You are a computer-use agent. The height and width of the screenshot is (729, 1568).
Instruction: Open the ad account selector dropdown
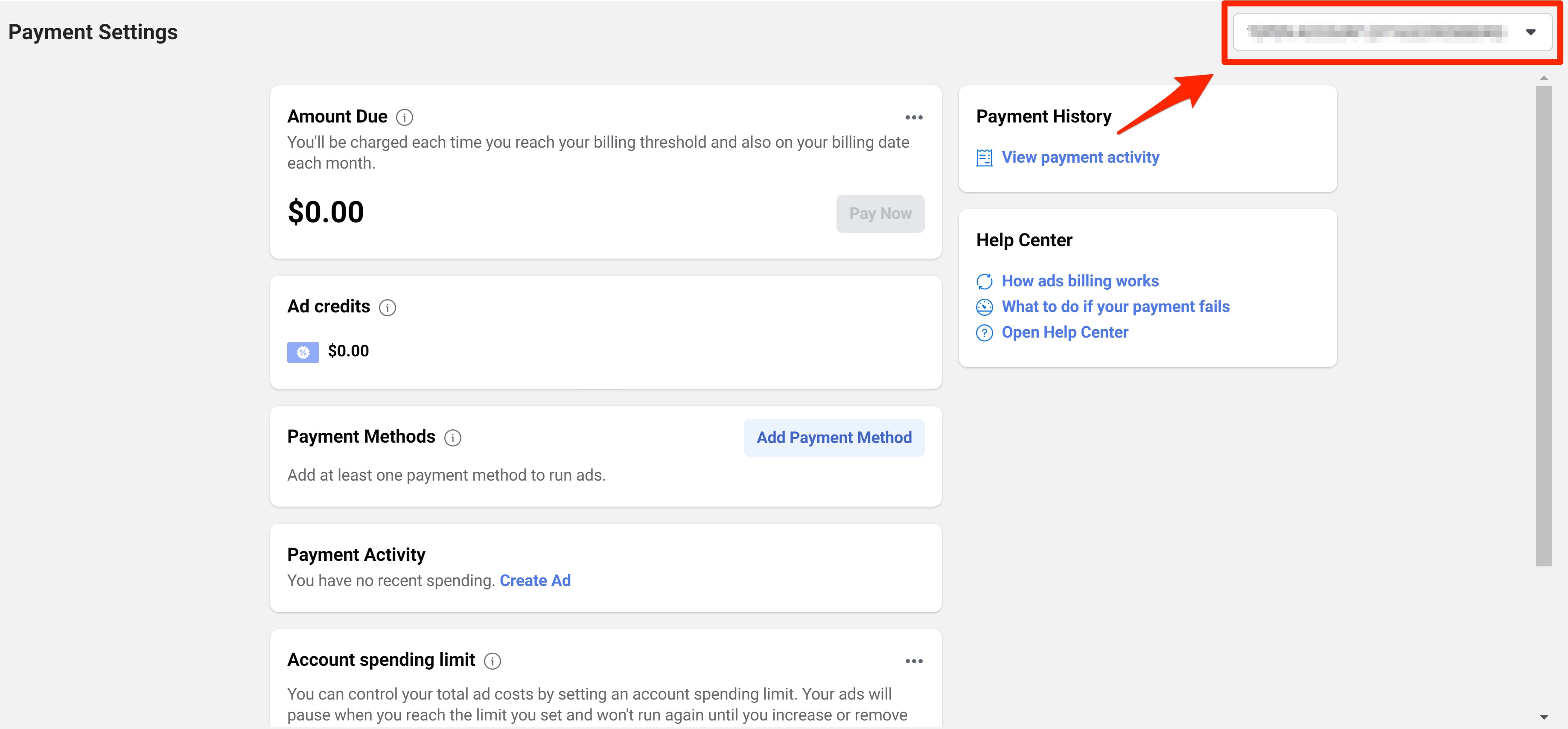click(1376, 32)
